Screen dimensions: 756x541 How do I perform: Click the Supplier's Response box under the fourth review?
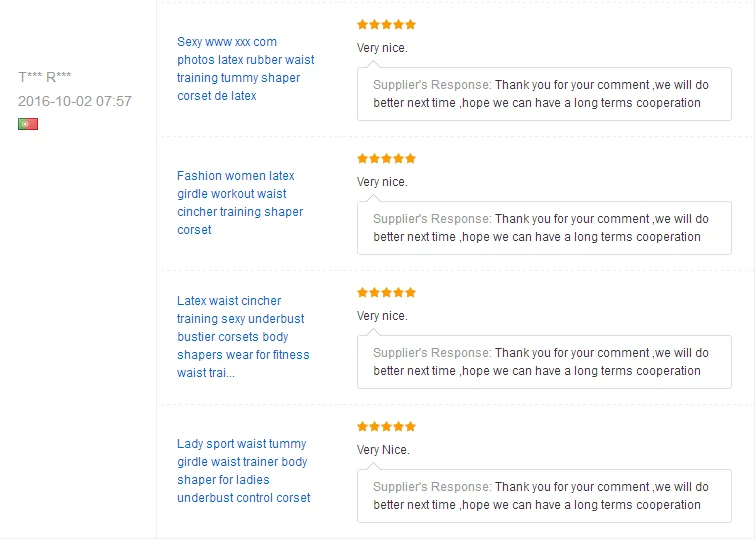tap(544, 496)
